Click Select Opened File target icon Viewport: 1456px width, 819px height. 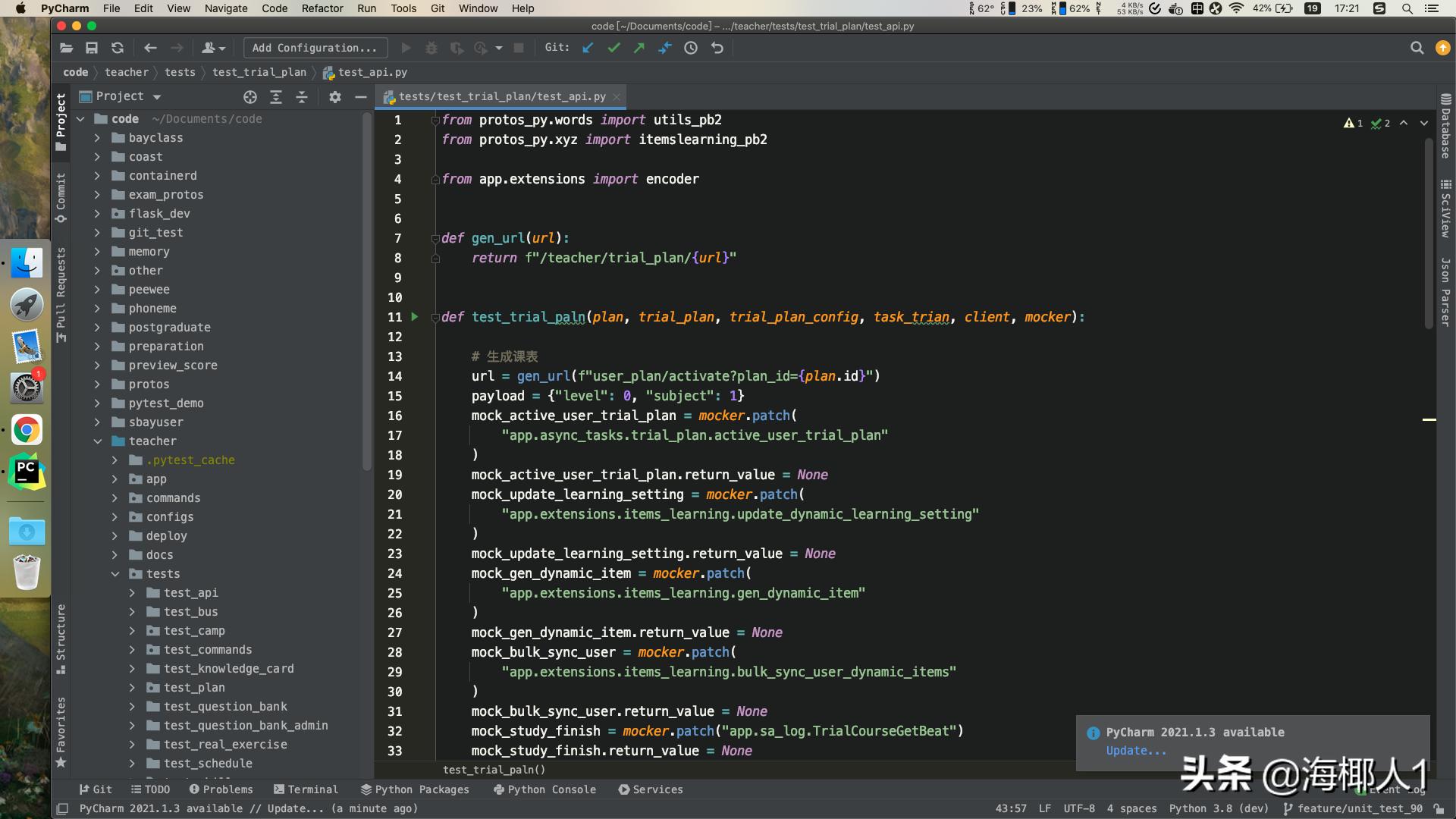250,97
